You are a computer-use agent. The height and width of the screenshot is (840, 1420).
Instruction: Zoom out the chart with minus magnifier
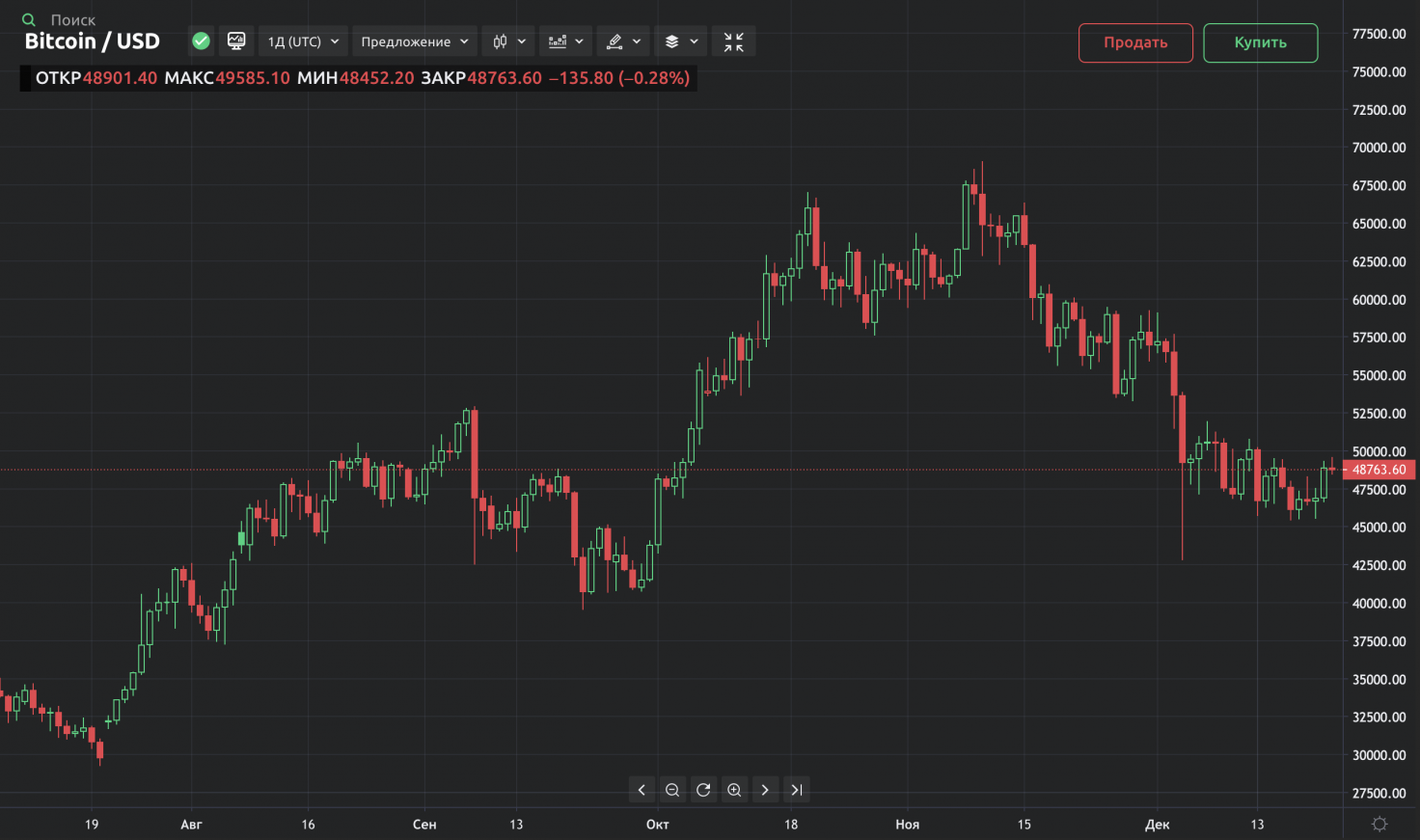tap(672, 790)
